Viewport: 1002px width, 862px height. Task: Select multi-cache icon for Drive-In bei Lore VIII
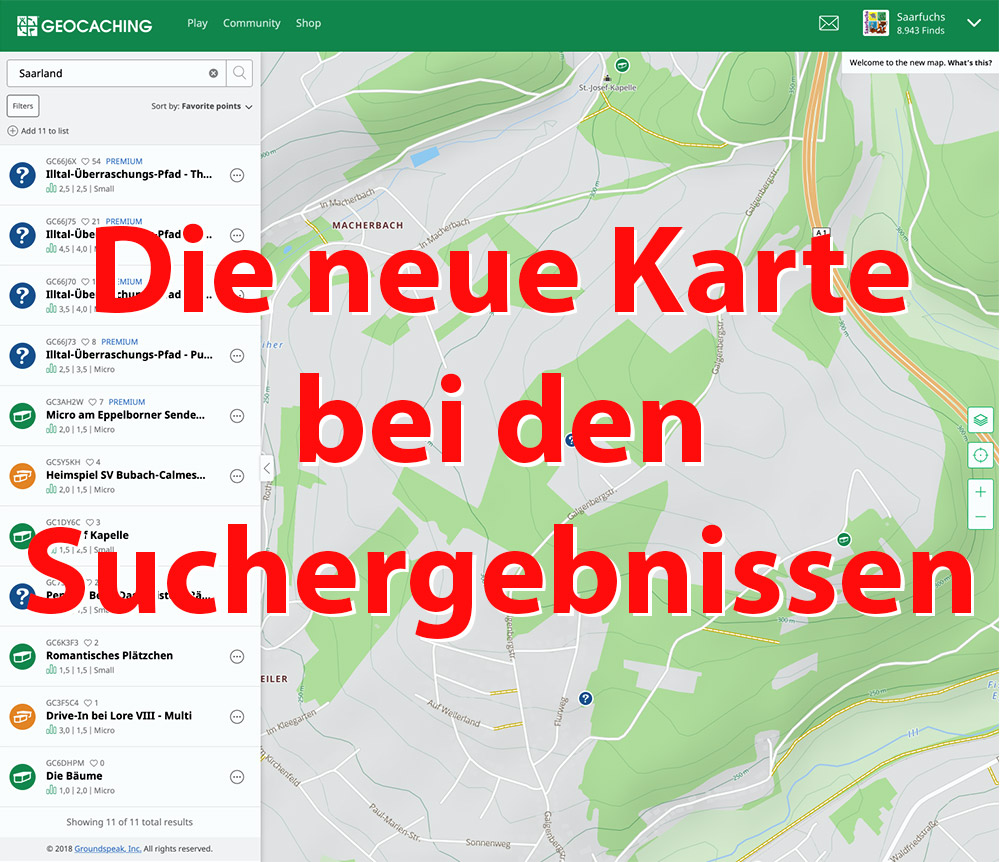(x=22, y=717)
